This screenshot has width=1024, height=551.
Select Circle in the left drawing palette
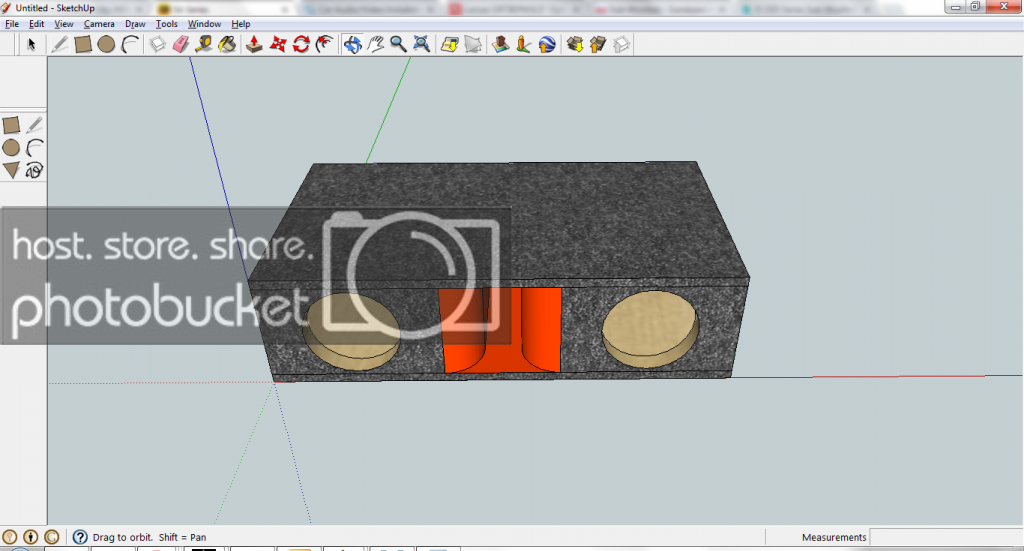coord(11,148)
